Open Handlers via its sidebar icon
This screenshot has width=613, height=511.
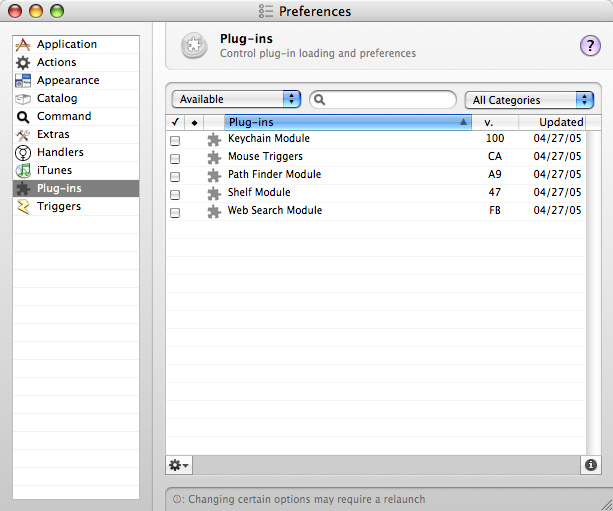[23, 153]
